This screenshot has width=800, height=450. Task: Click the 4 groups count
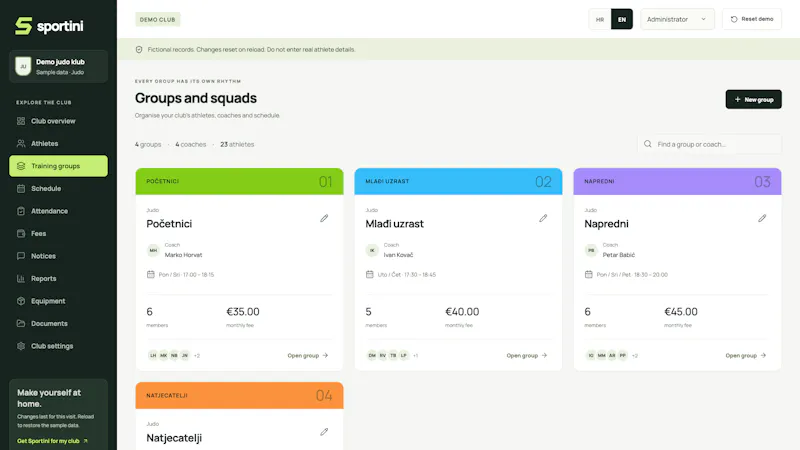click(x=148, y=144)
